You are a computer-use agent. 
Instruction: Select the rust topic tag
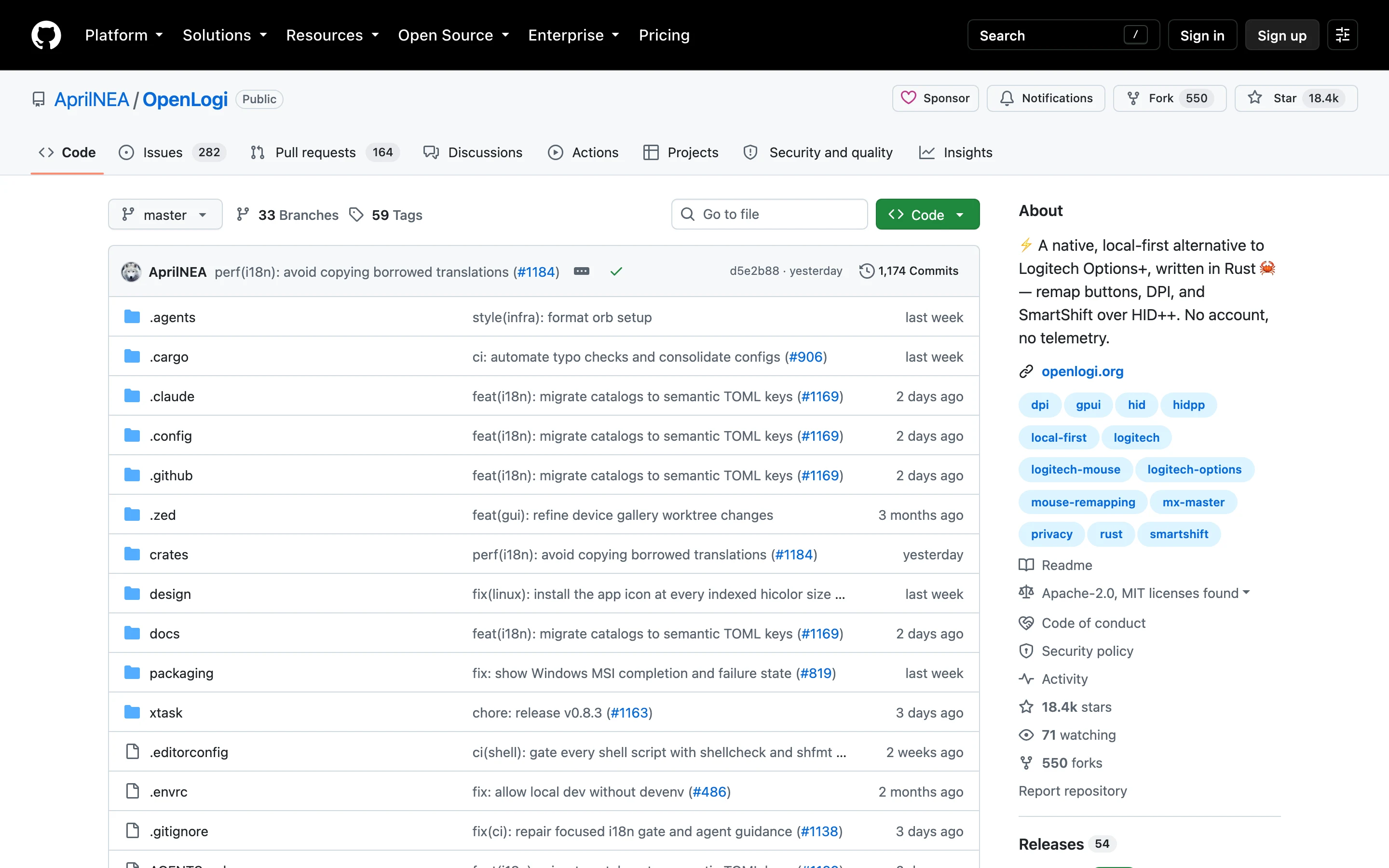pyautogui.click(x=1111, y=534)
